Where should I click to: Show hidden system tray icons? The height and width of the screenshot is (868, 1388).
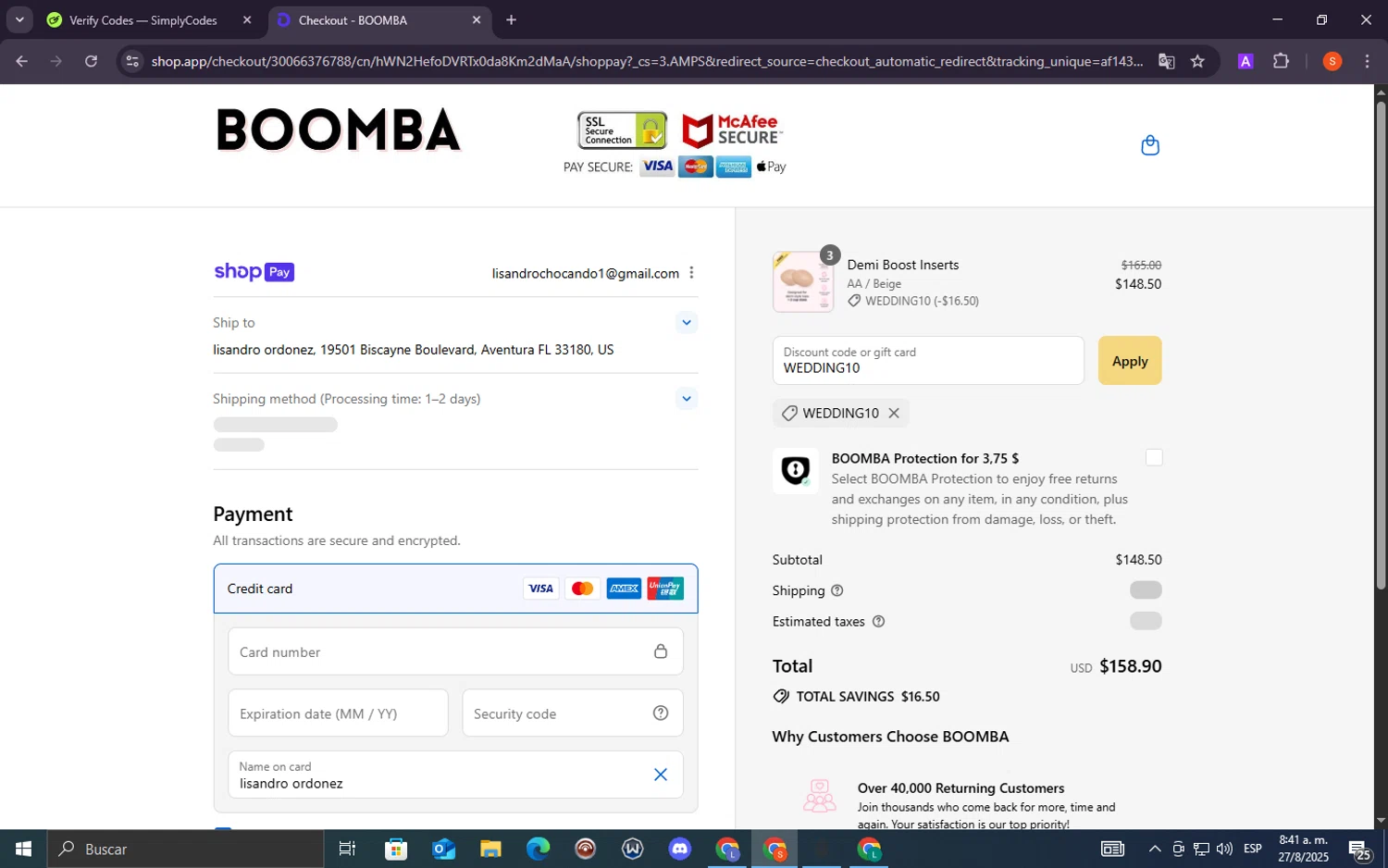(1154, 849)
